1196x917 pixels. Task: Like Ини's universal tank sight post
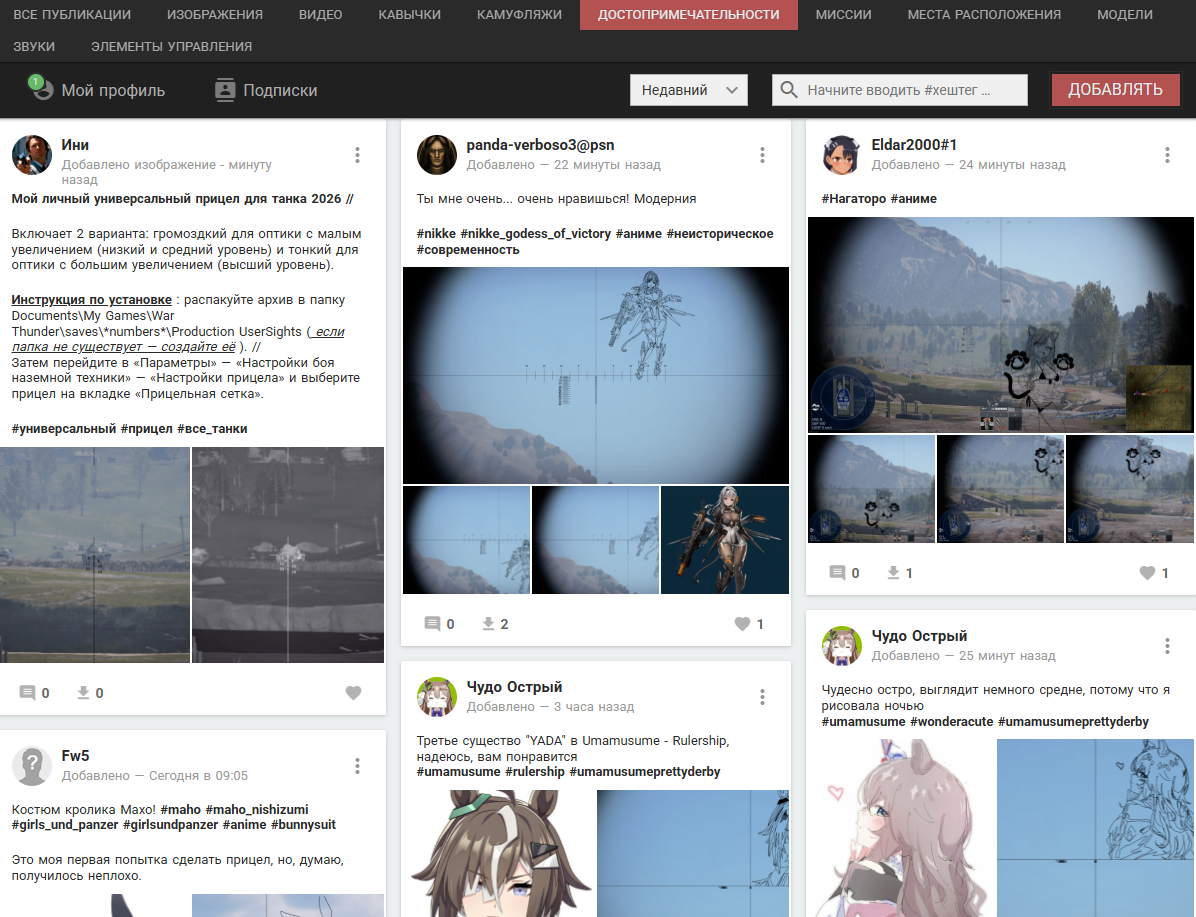pos(353,693)
